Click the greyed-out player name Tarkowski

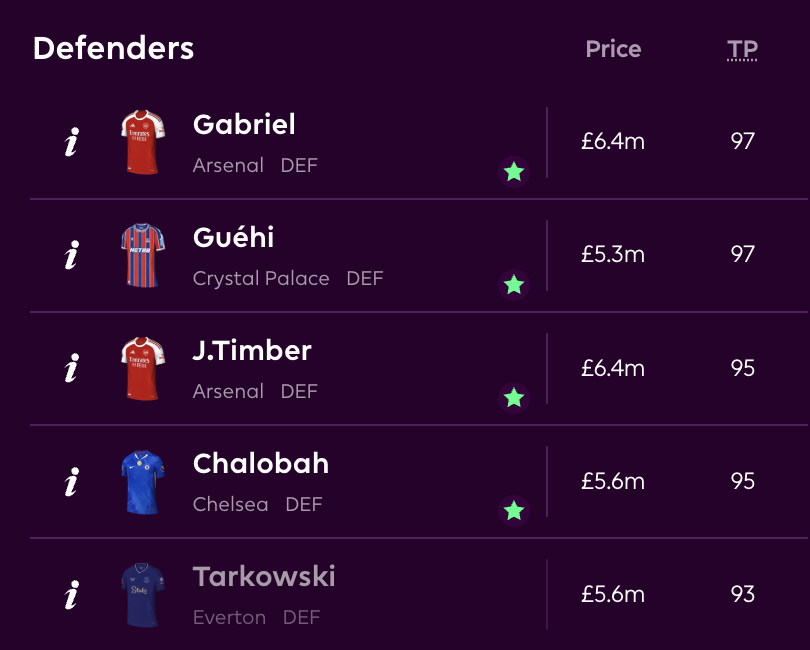[264, 577]
